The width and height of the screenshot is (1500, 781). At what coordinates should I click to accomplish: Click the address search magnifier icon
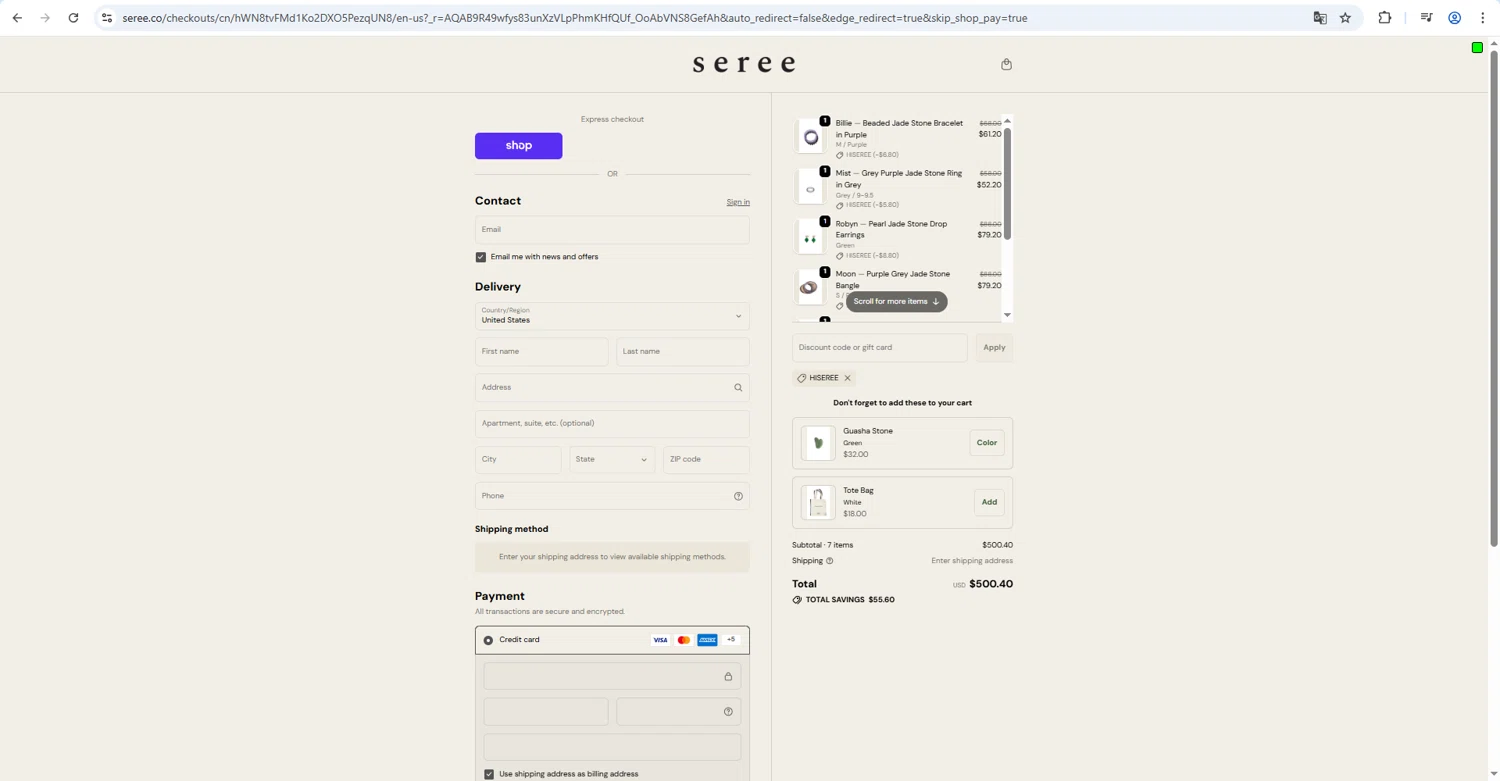click(x=738, y=388)
